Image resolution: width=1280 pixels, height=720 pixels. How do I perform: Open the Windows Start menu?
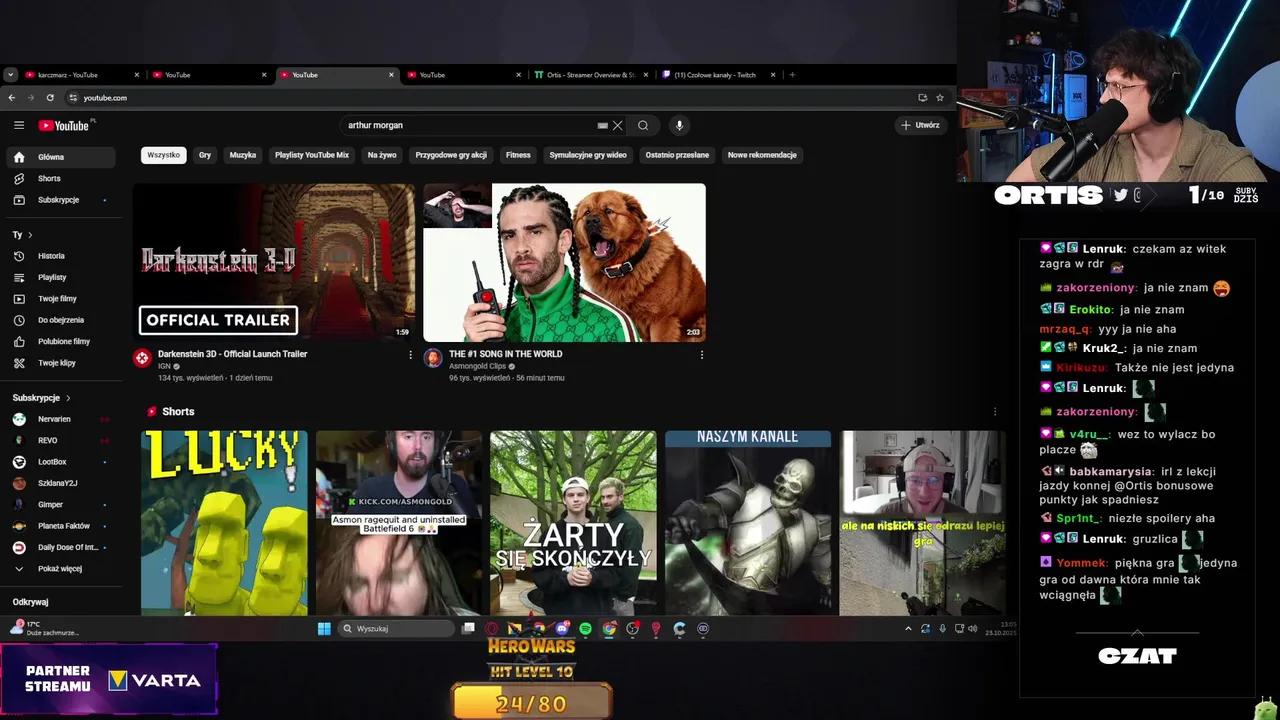pyautogui.click(x=324, y=628)
